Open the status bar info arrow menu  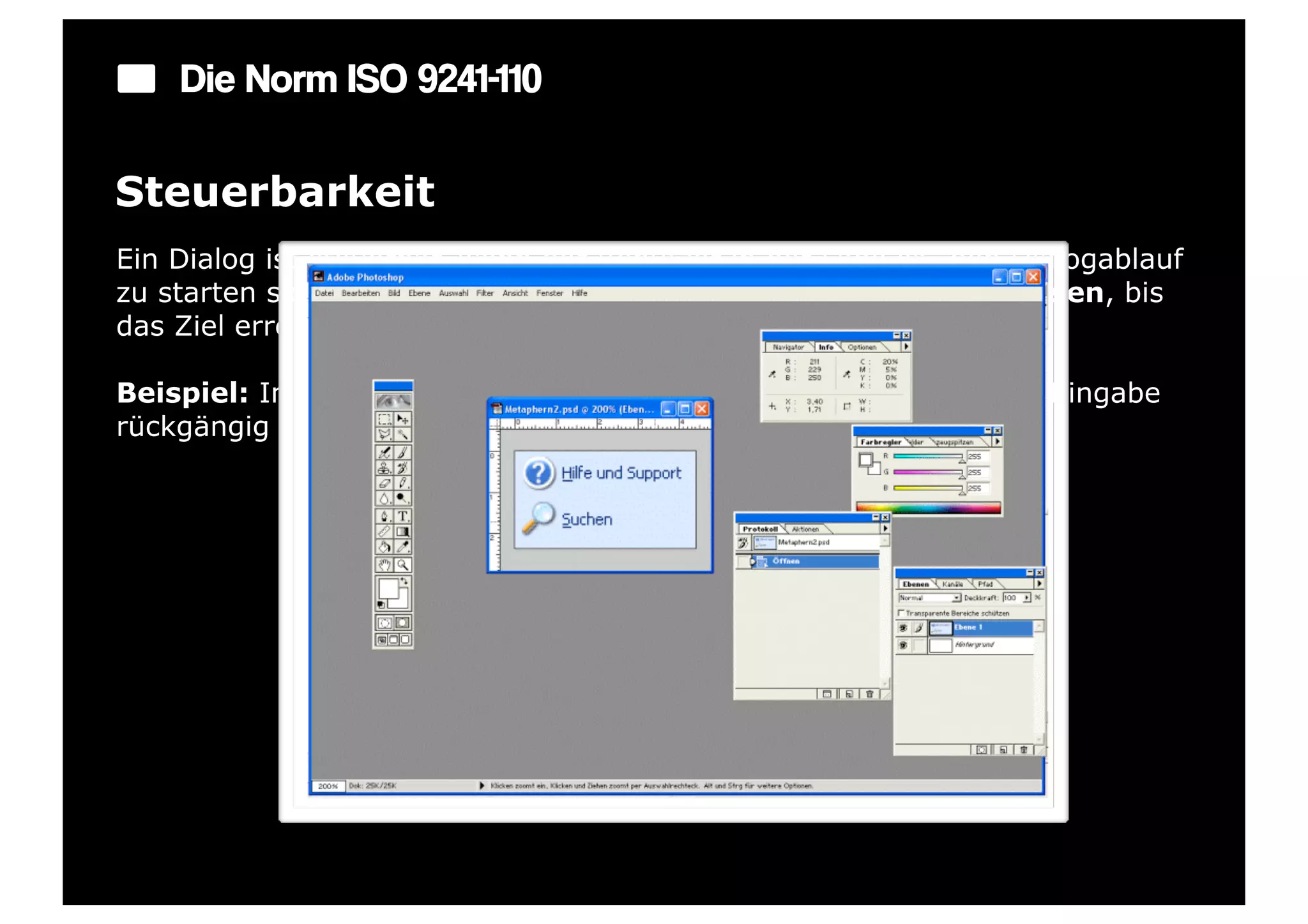[482, 785]
